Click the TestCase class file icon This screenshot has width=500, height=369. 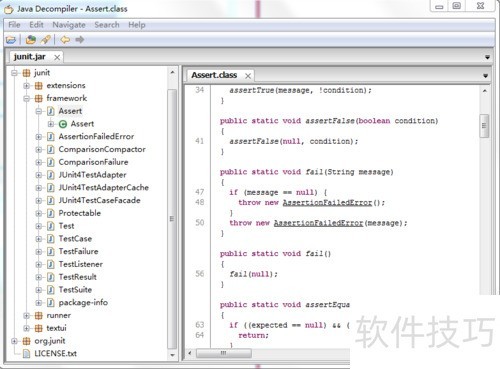[x=51, y=239]
